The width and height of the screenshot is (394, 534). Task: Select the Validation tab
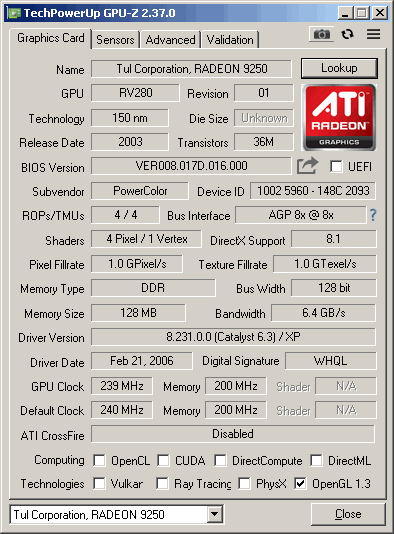point(230,40)
